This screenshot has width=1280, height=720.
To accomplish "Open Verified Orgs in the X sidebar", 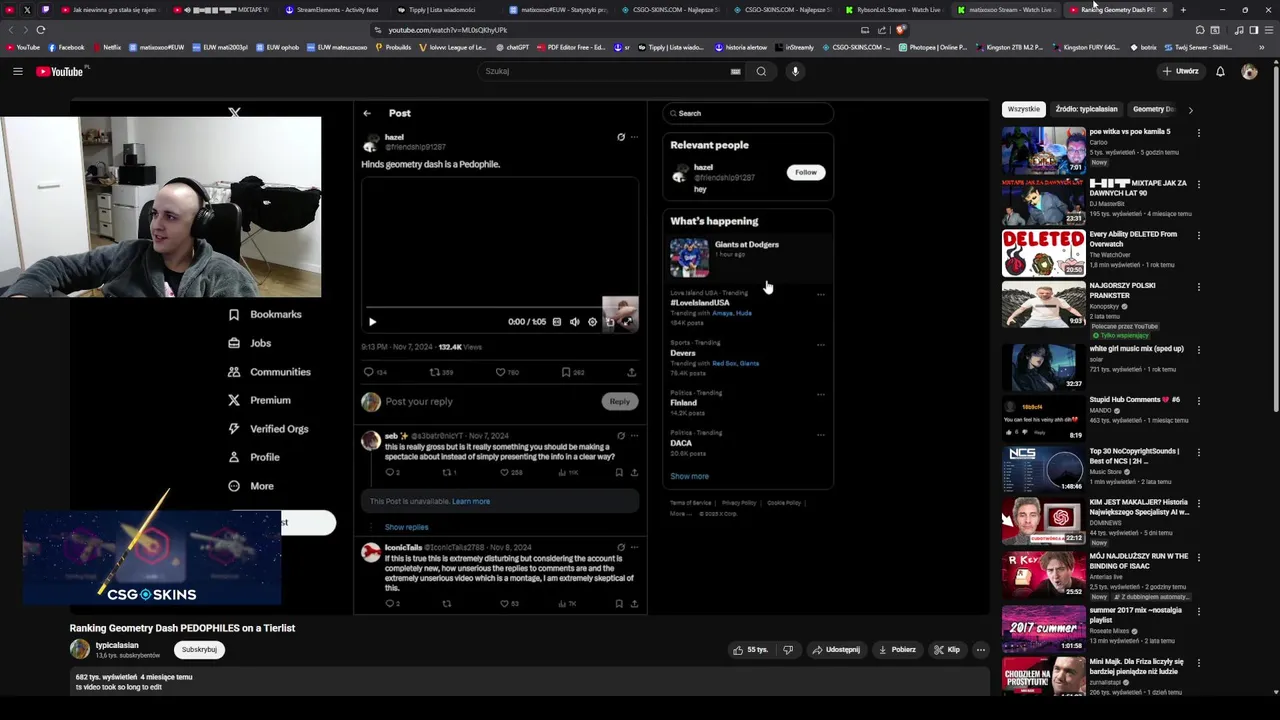I will coord(268,429).
